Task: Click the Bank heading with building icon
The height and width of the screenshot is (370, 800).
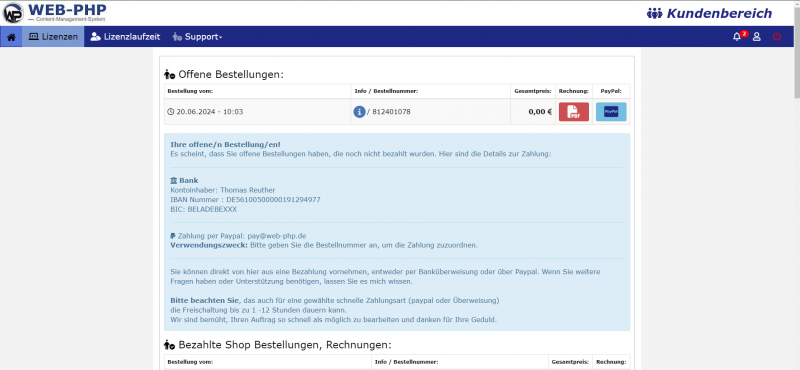Action: 184,181
